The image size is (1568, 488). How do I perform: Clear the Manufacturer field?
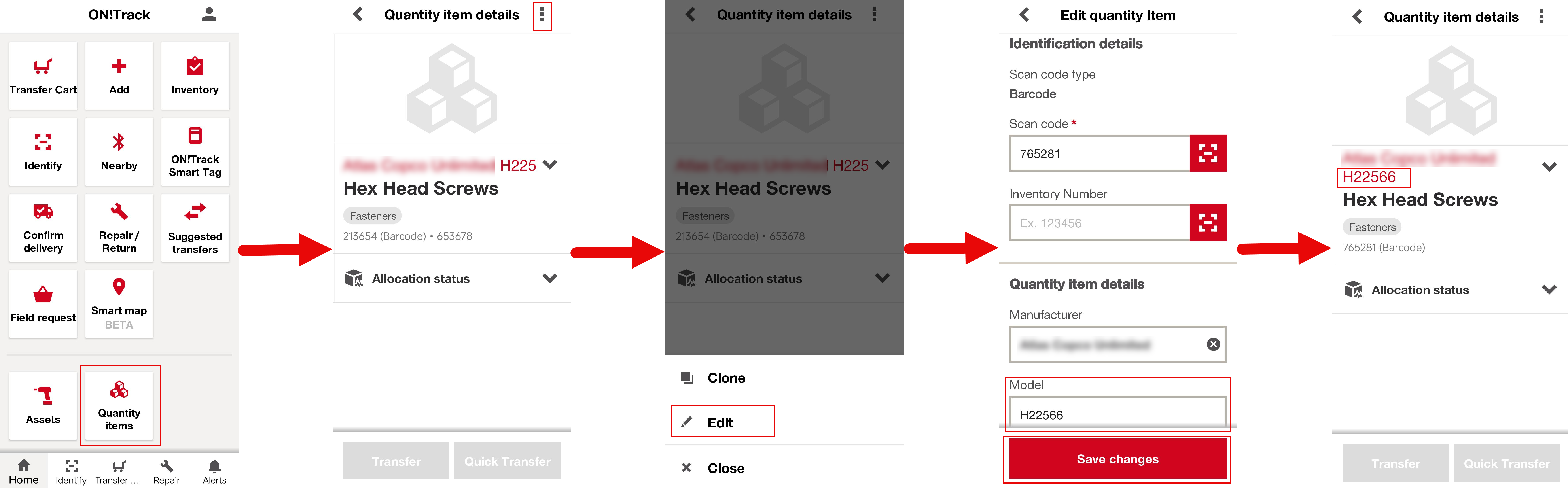1213,344
